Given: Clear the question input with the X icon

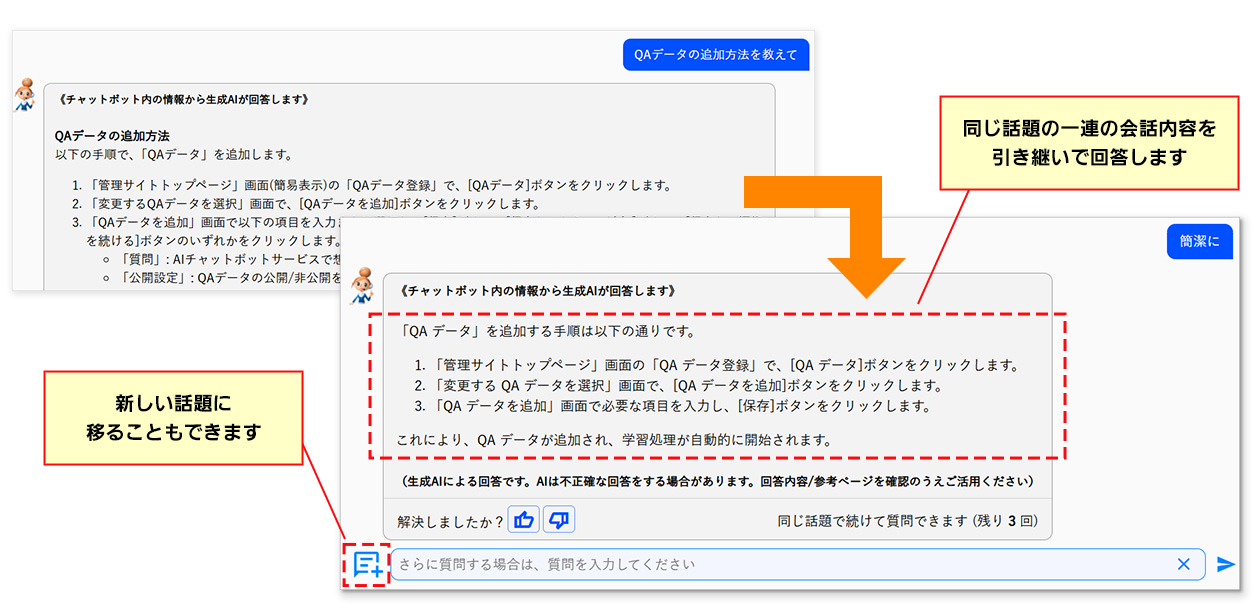Looking at the screenshot, I should point(1183,565).
